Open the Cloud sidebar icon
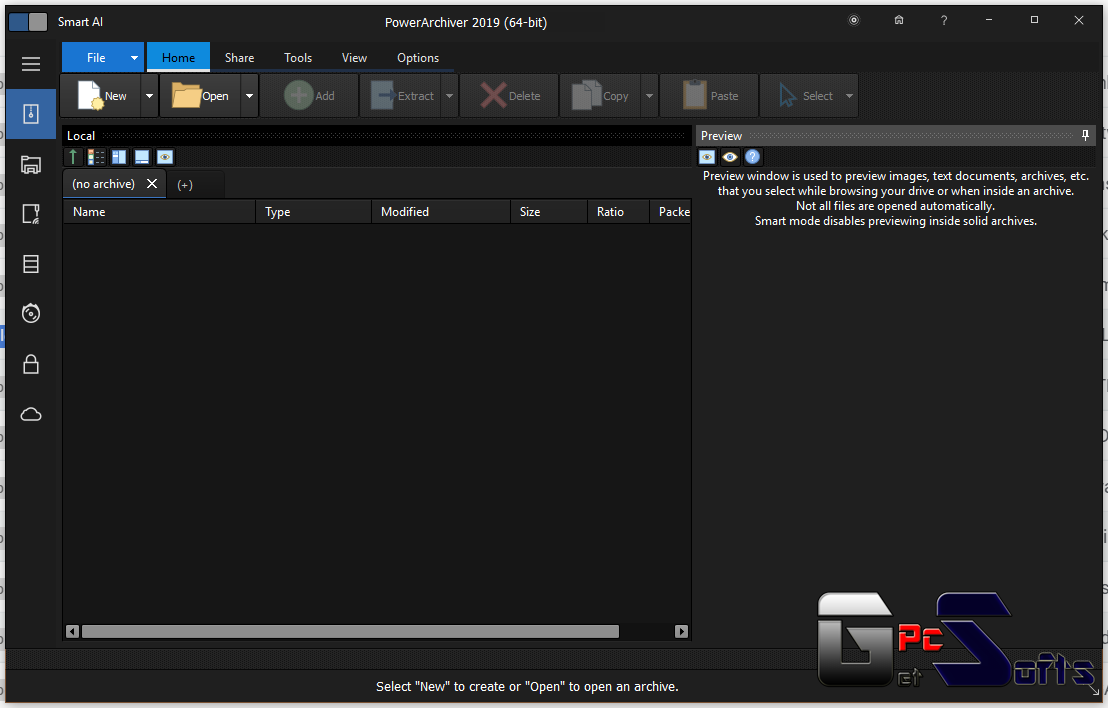 coord(30,414)
